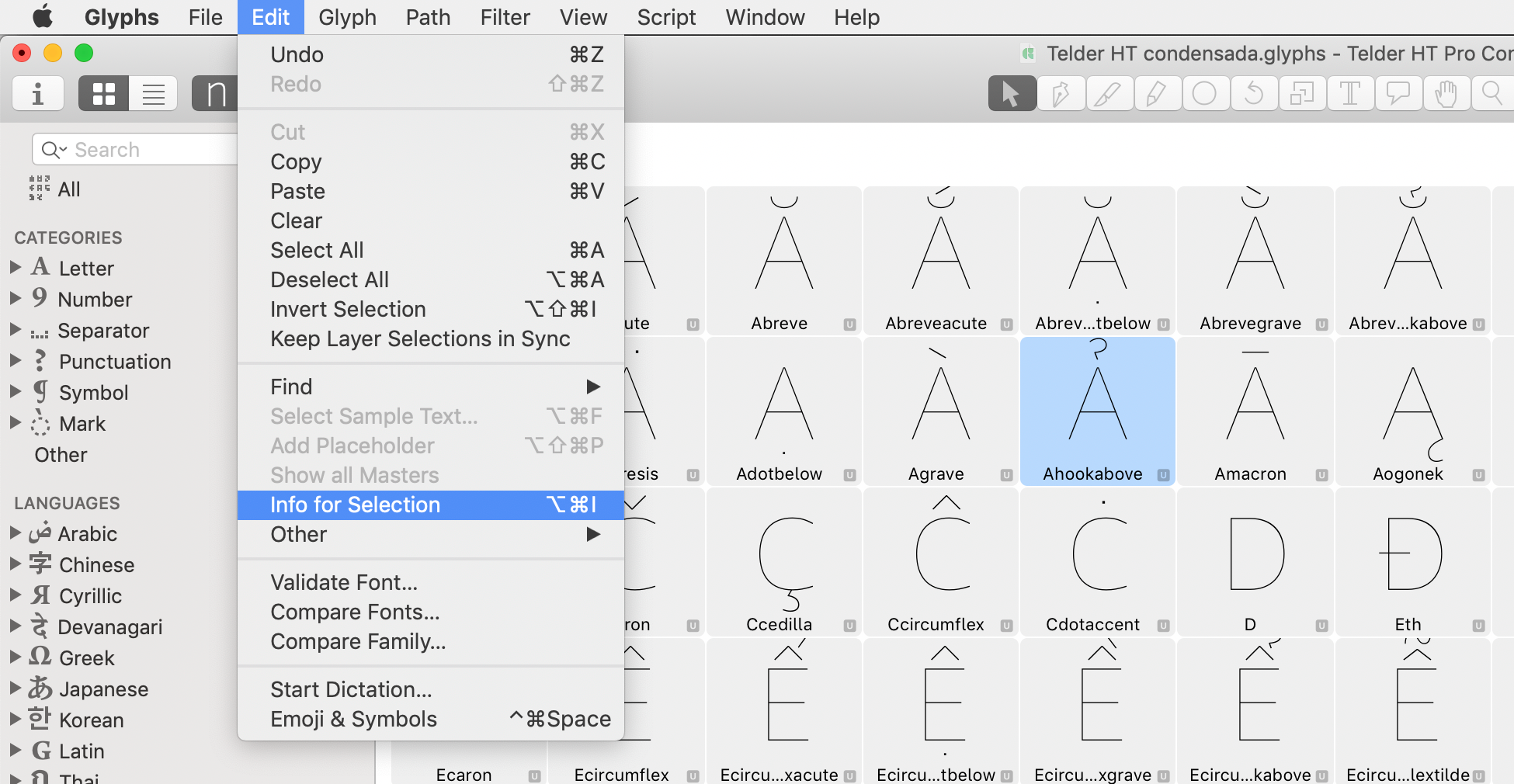This screenshot has width=1514, height=784.
Task: Open the Filter menu
Action: point(505,17)
